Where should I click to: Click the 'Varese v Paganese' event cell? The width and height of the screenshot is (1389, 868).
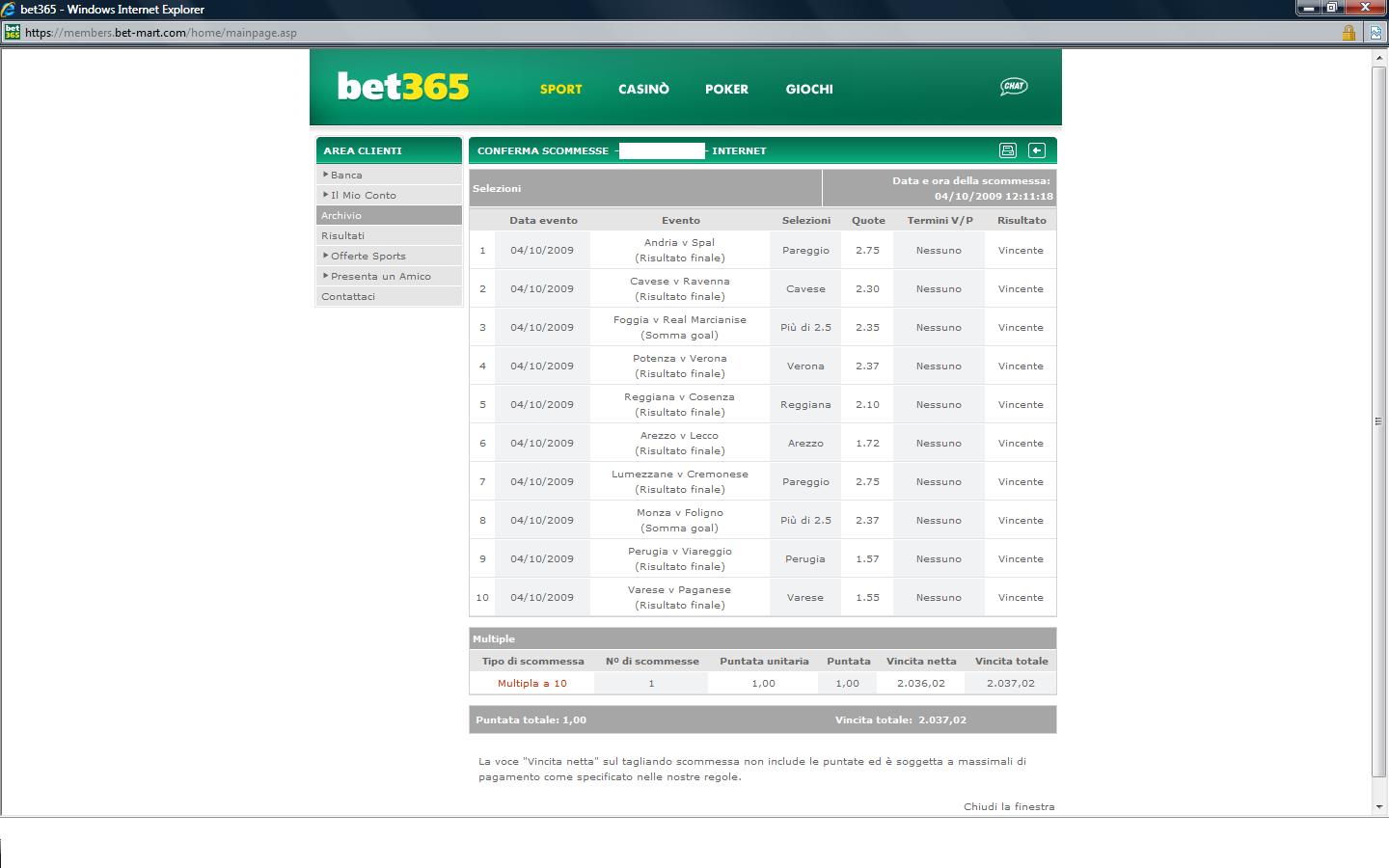680,598
